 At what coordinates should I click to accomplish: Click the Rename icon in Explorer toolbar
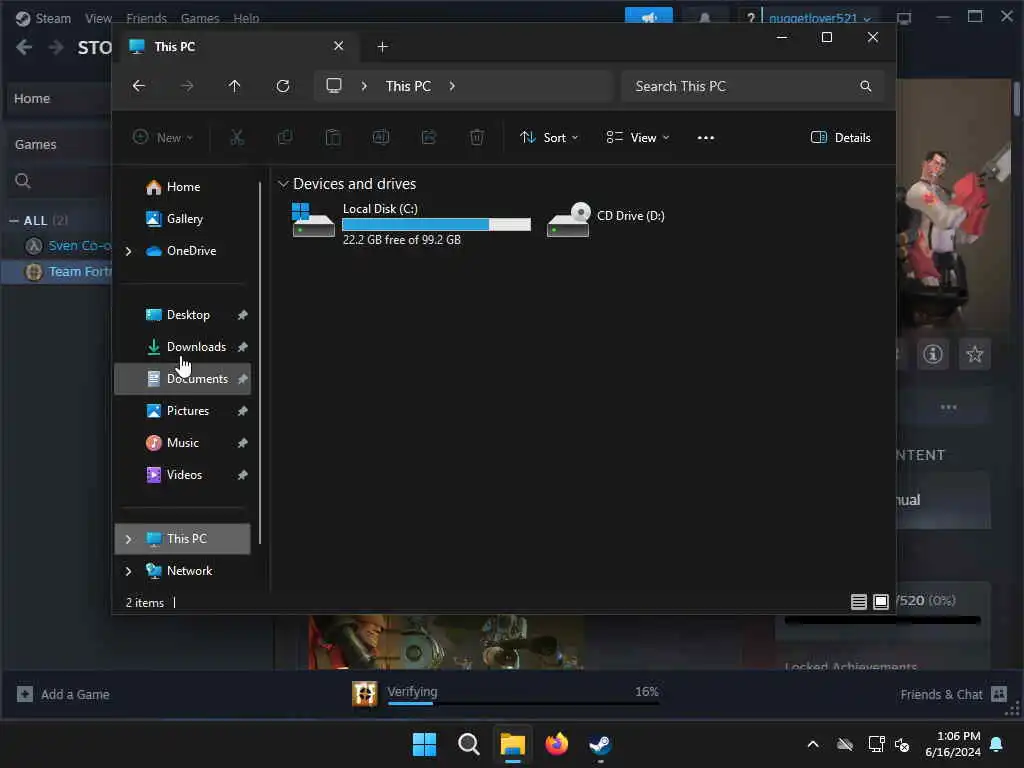381,137
